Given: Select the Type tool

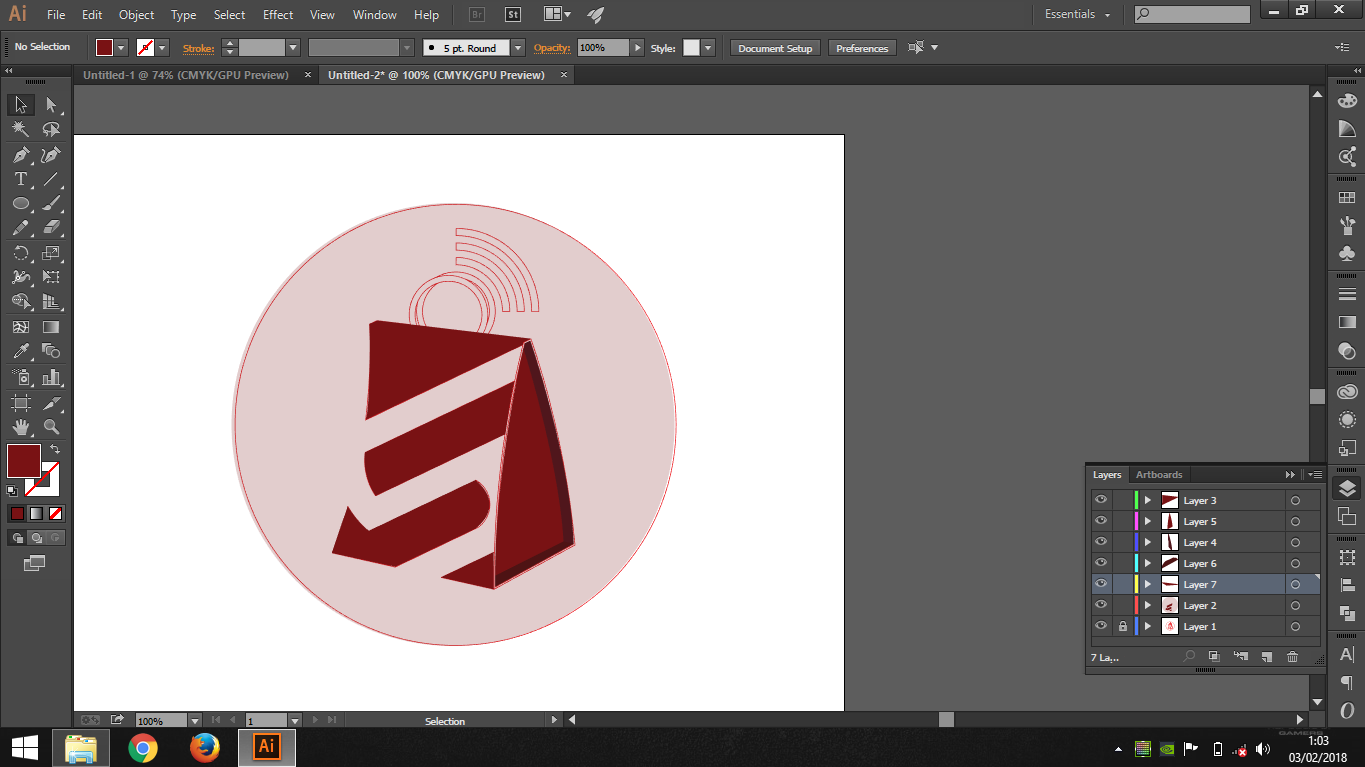Looking at the screenshot, I should pyautogui.click(x=21, y=179).
